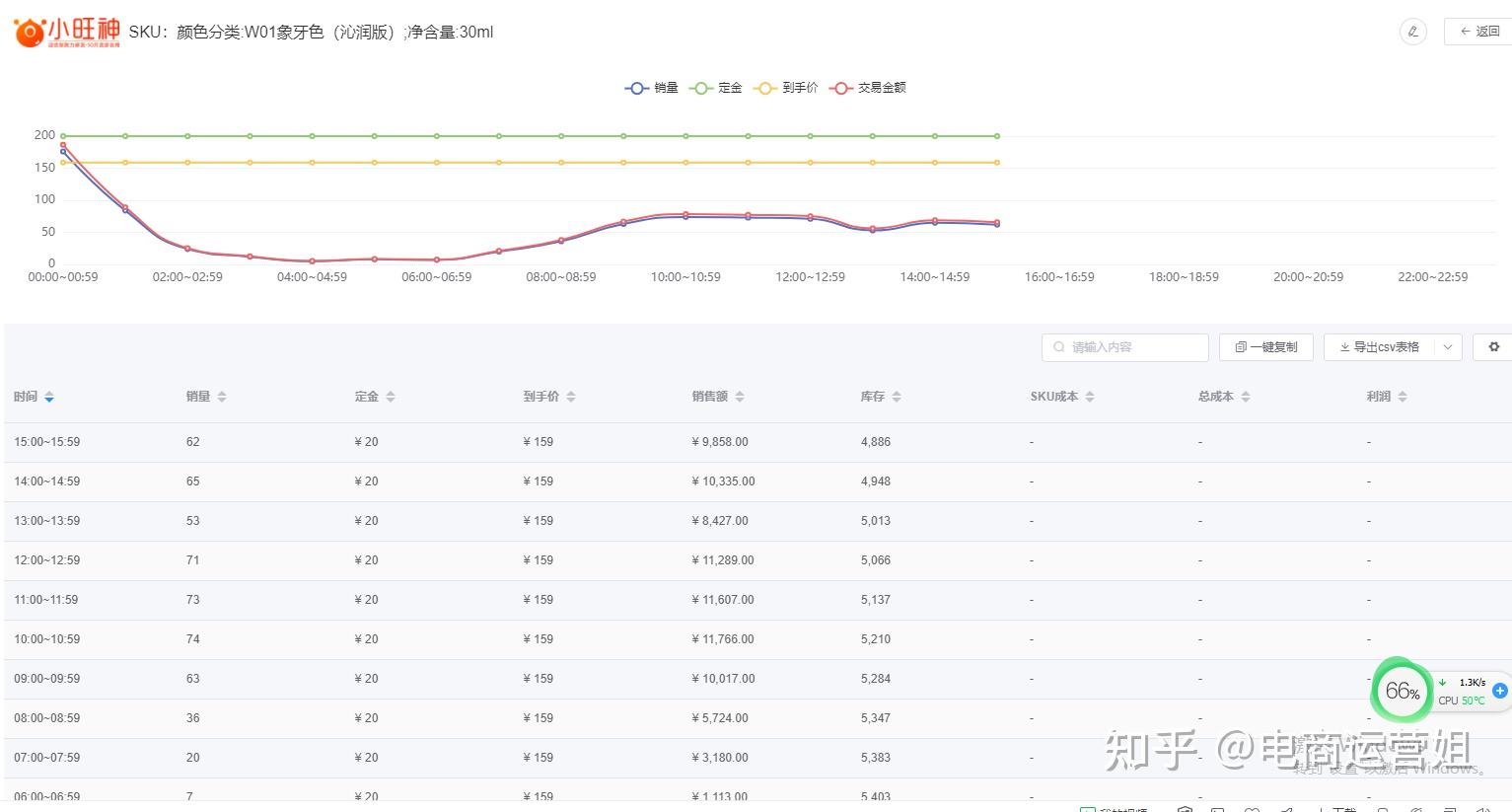Click sales amount ¥ 11,607.00

(723, 600)
